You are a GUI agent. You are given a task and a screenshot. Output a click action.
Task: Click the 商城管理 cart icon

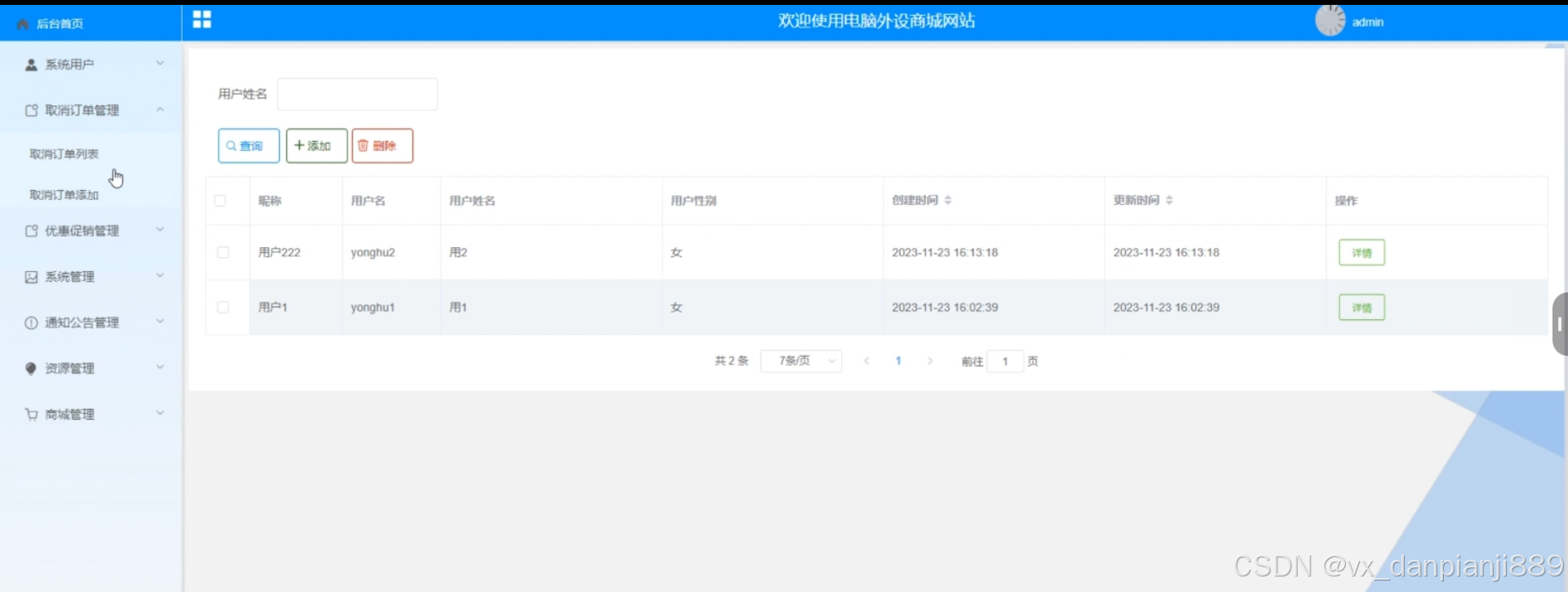pyautogui.click(x=31, y=414)
